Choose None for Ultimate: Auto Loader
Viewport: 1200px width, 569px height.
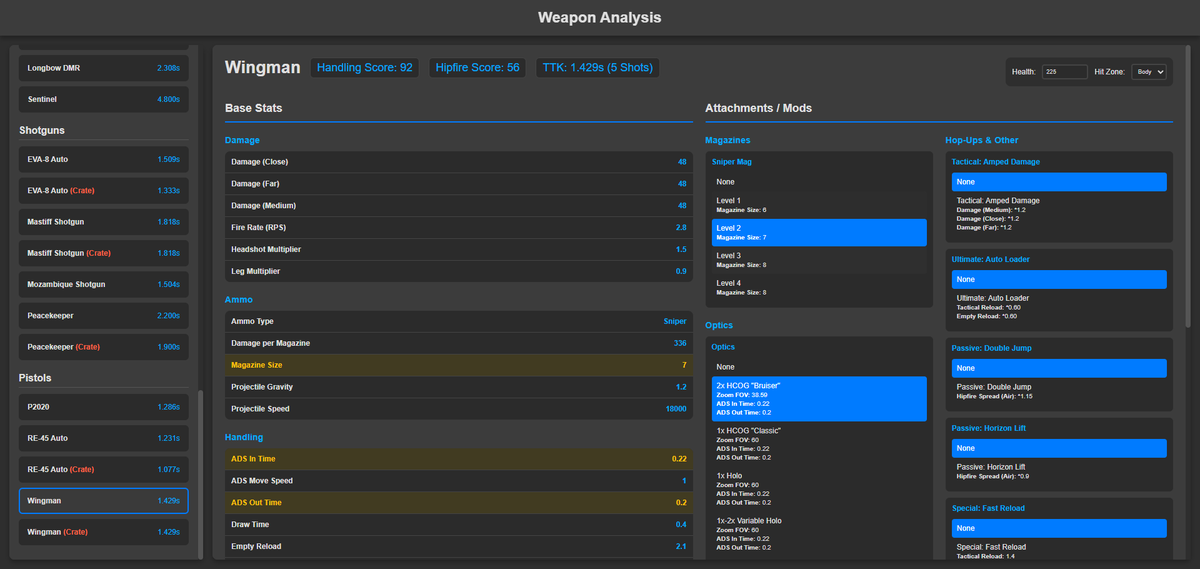(x=1059, y=280)
